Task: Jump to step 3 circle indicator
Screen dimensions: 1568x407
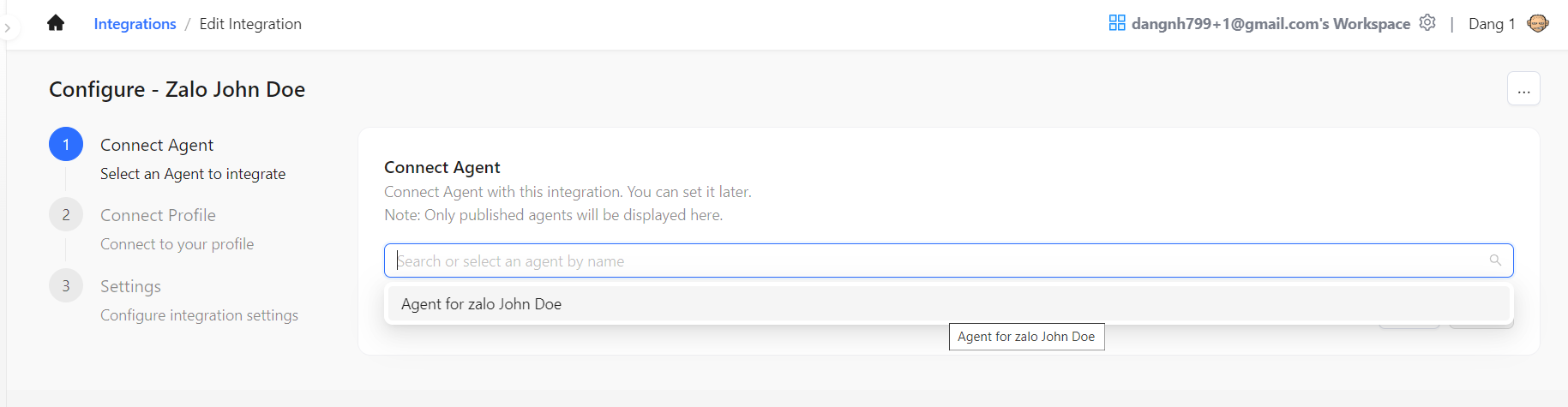Action: 66,286
